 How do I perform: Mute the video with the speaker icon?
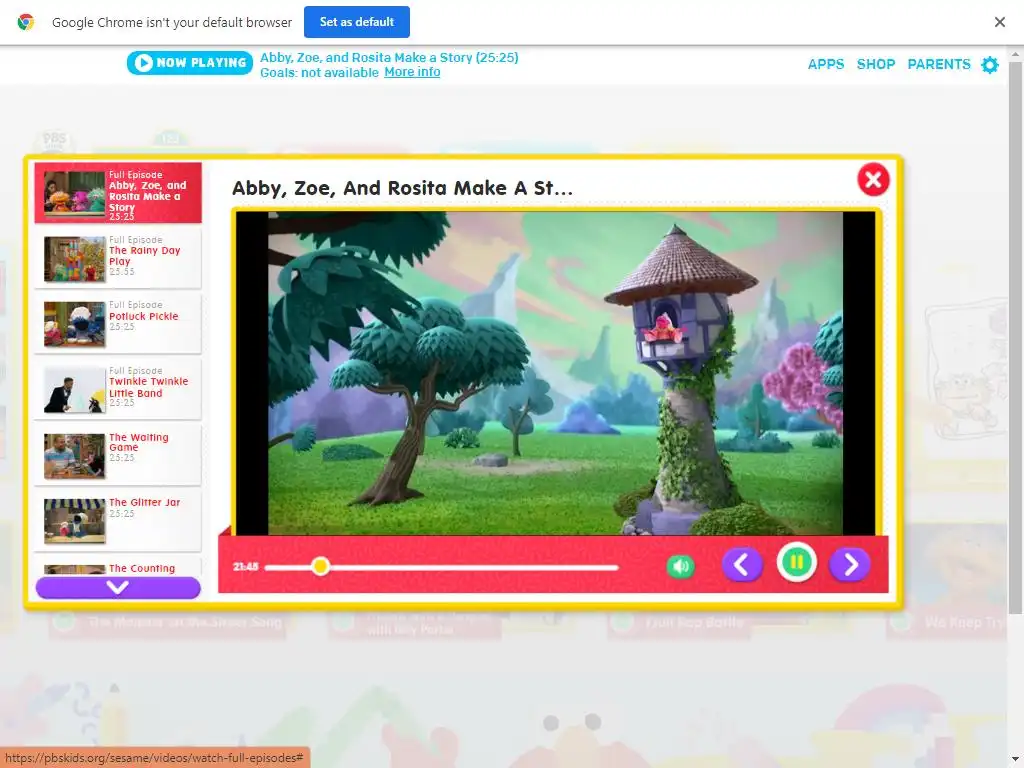click(x=680, y=566)
